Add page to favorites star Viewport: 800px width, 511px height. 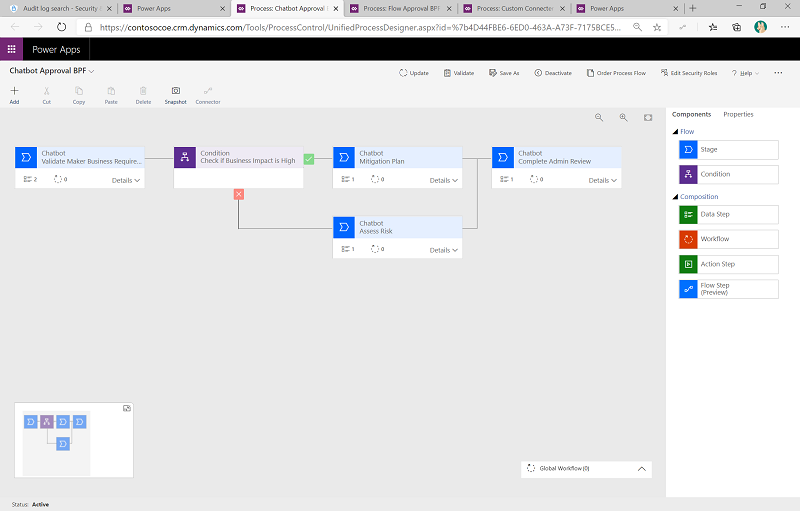pyautogui.click(x=657, y=27)
